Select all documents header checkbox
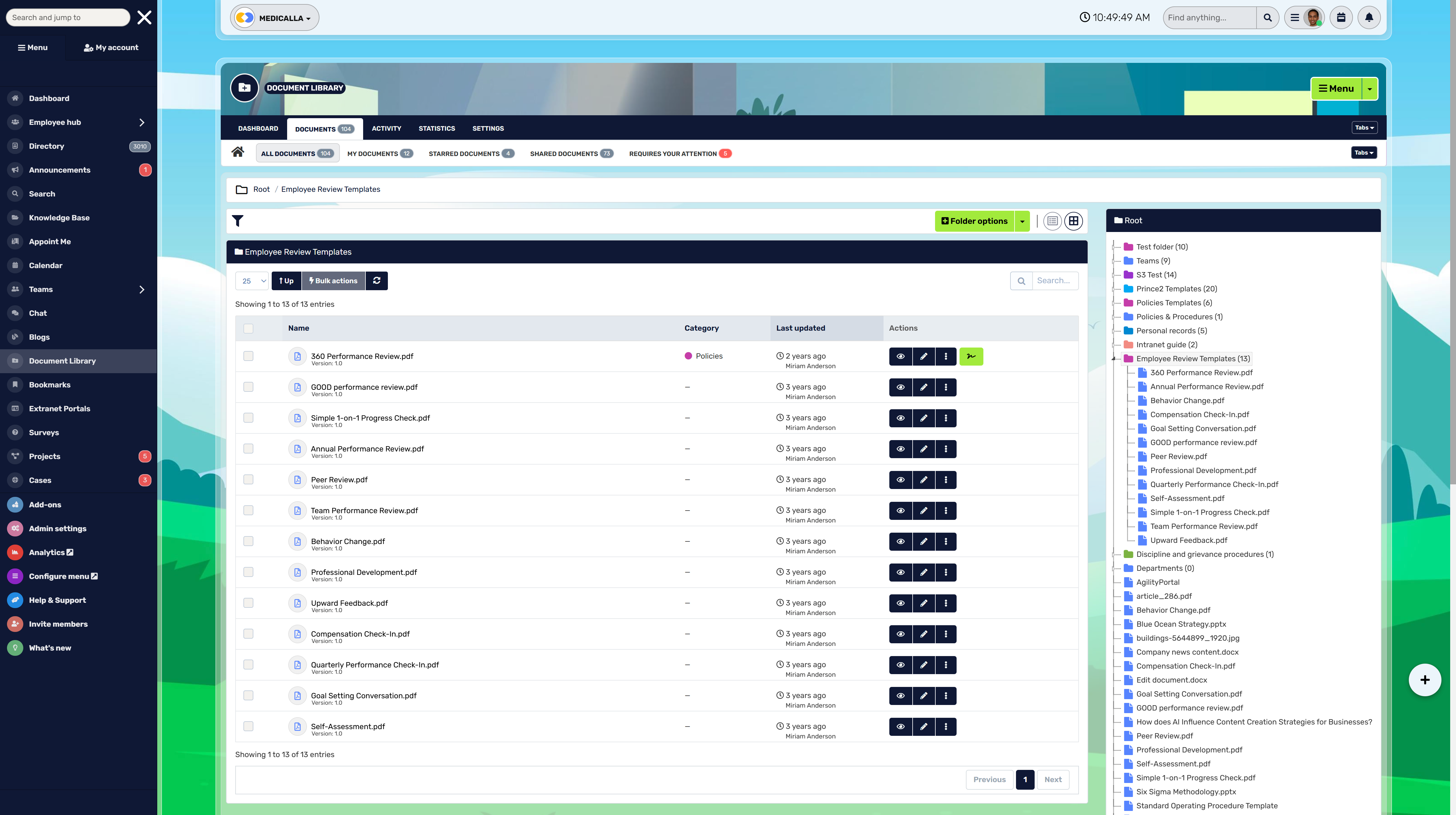1456x815 pixels. pyautogui.click(x=249, y=328)
